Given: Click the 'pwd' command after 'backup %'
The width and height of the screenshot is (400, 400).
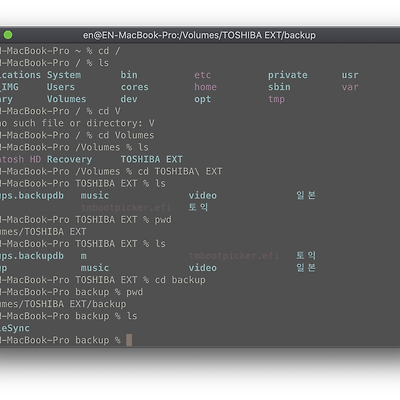Looking at the screenshot, I should [x=135, y=292].
